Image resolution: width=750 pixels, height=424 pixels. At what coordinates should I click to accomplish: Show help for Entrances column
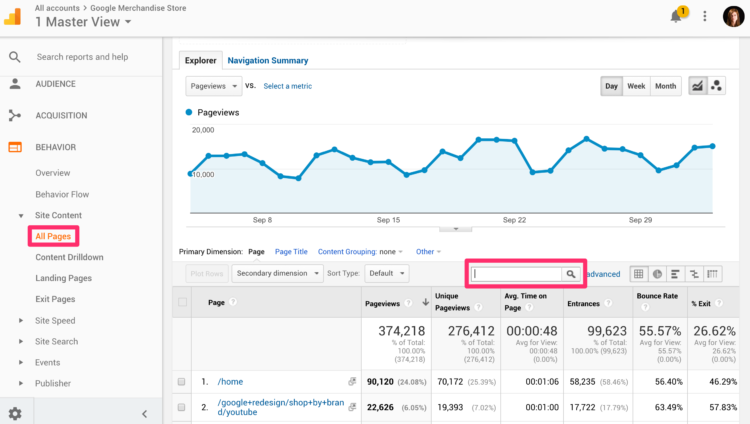[608, 303]
